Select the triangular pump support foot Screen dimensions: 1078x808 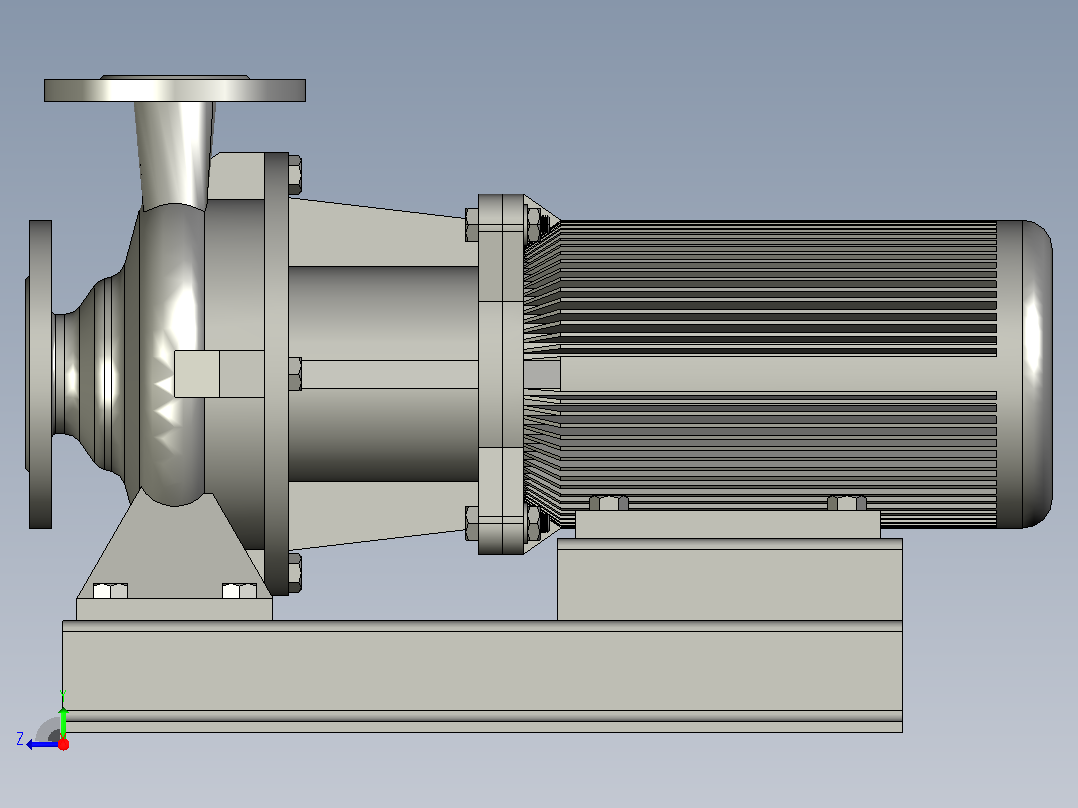point(174,556)
